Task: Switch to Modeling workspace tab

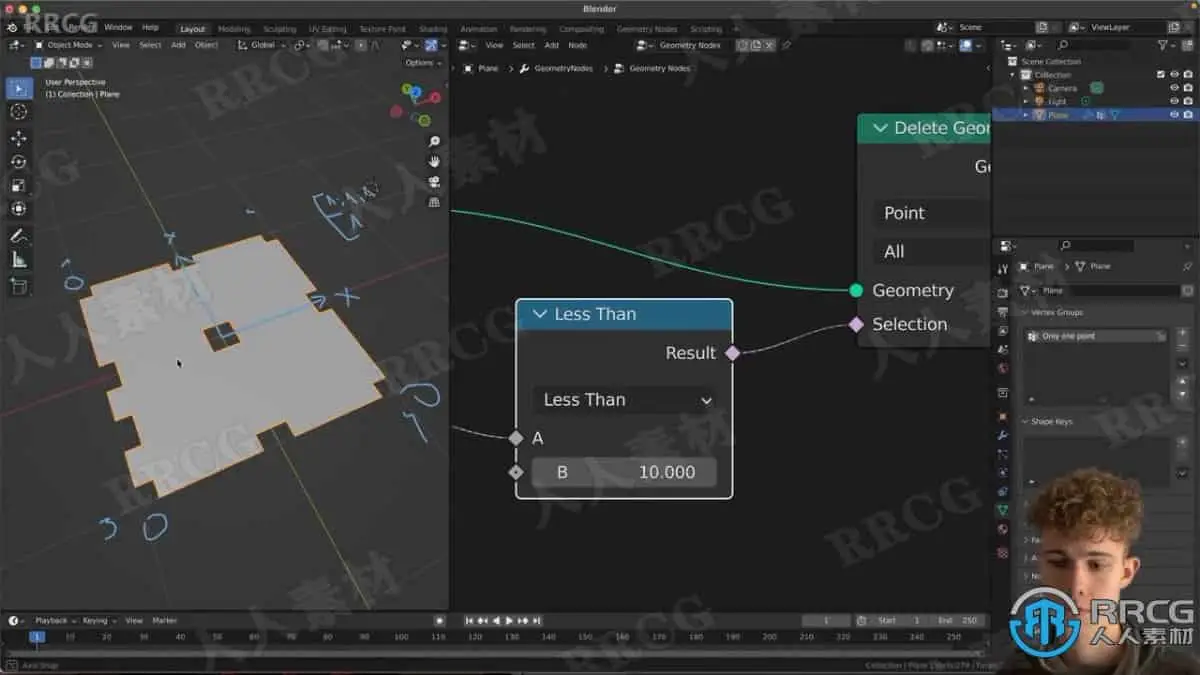Action: (234, 29)
